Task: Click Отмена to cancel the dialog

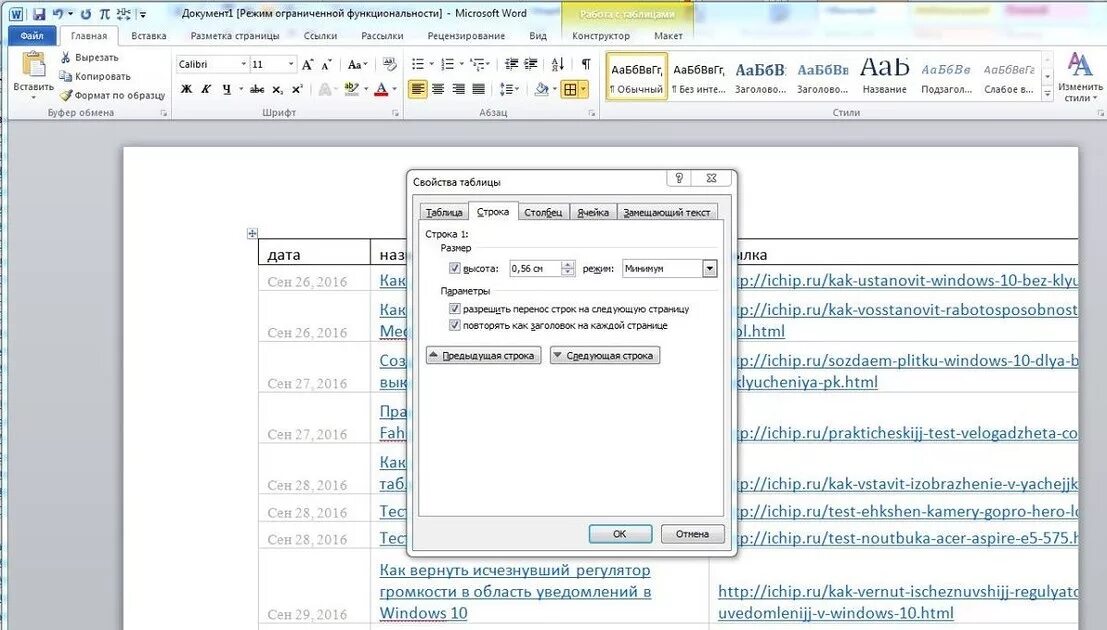Action: click(692, 534)
